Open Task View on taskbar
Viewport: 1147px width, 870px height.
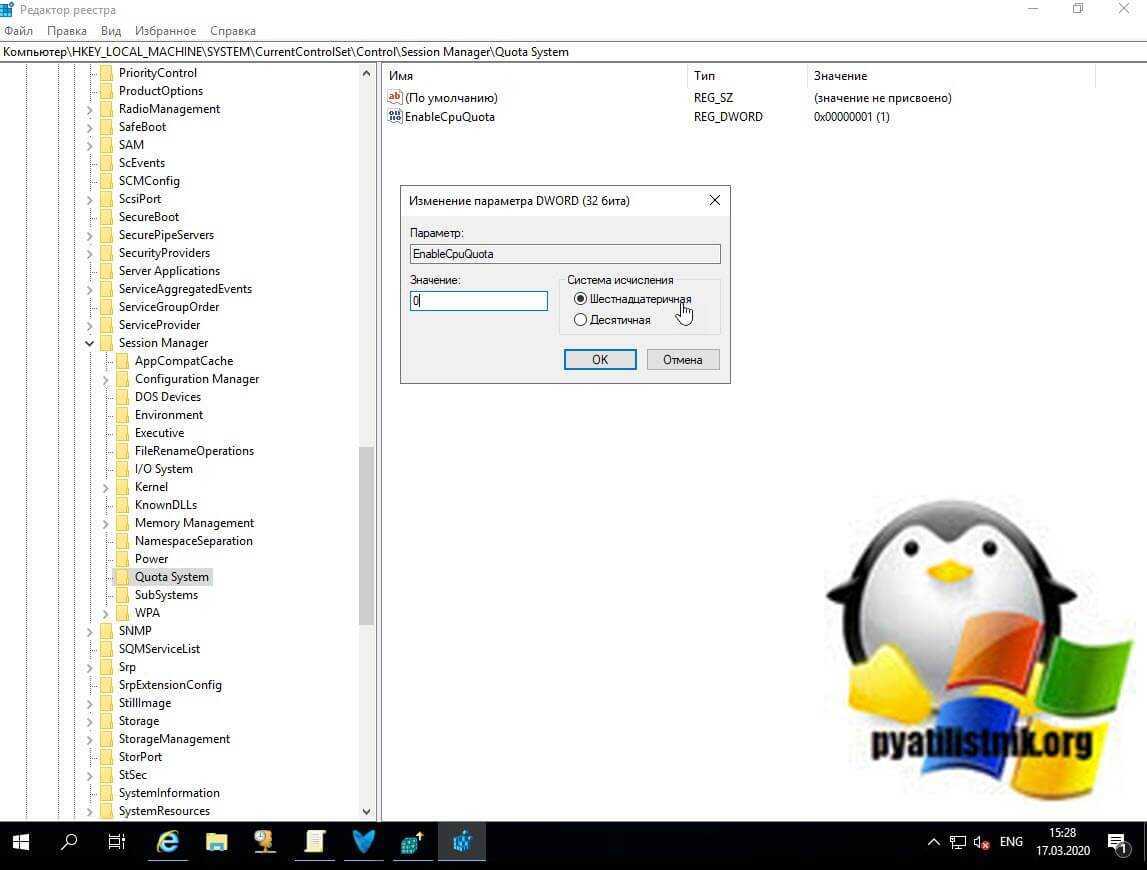(117, 842)
